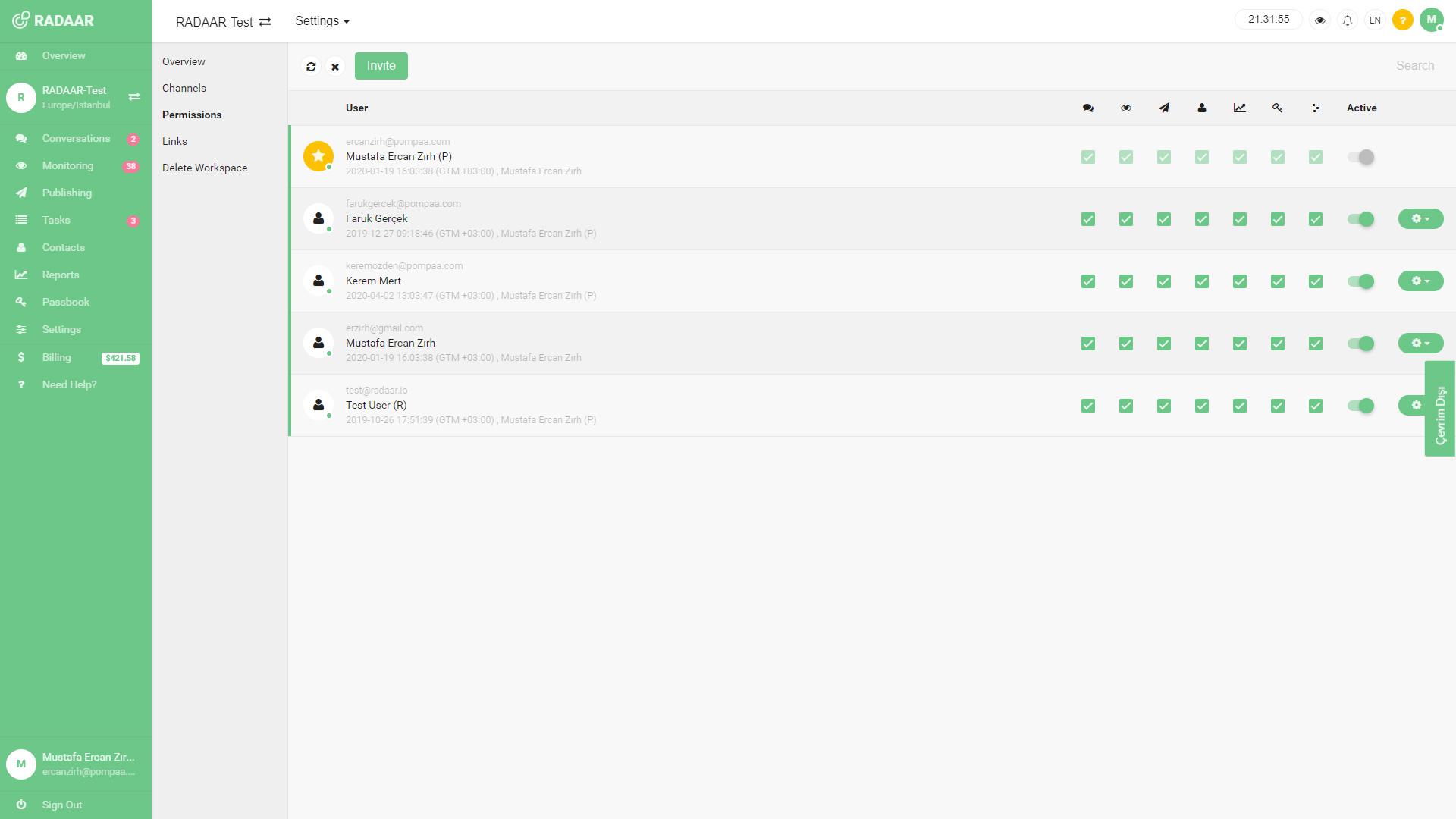Navigate to Permissions section

(191, 114)
